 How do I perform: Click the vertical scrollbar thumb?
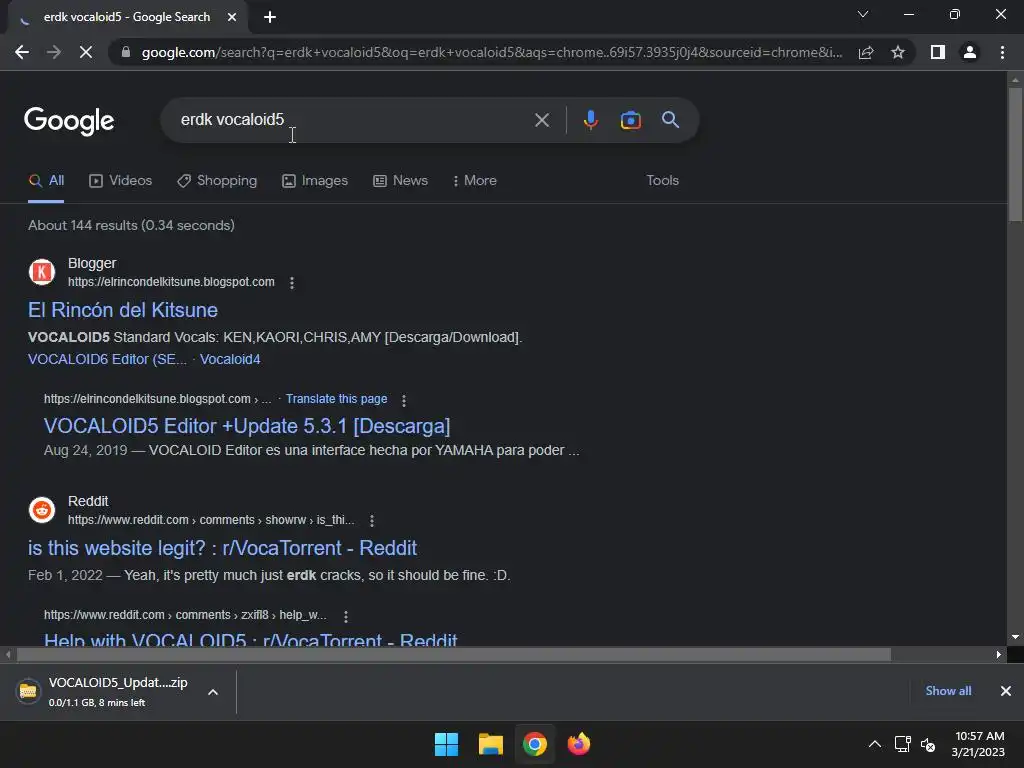pyautogui.click(x=1015, y=155)
